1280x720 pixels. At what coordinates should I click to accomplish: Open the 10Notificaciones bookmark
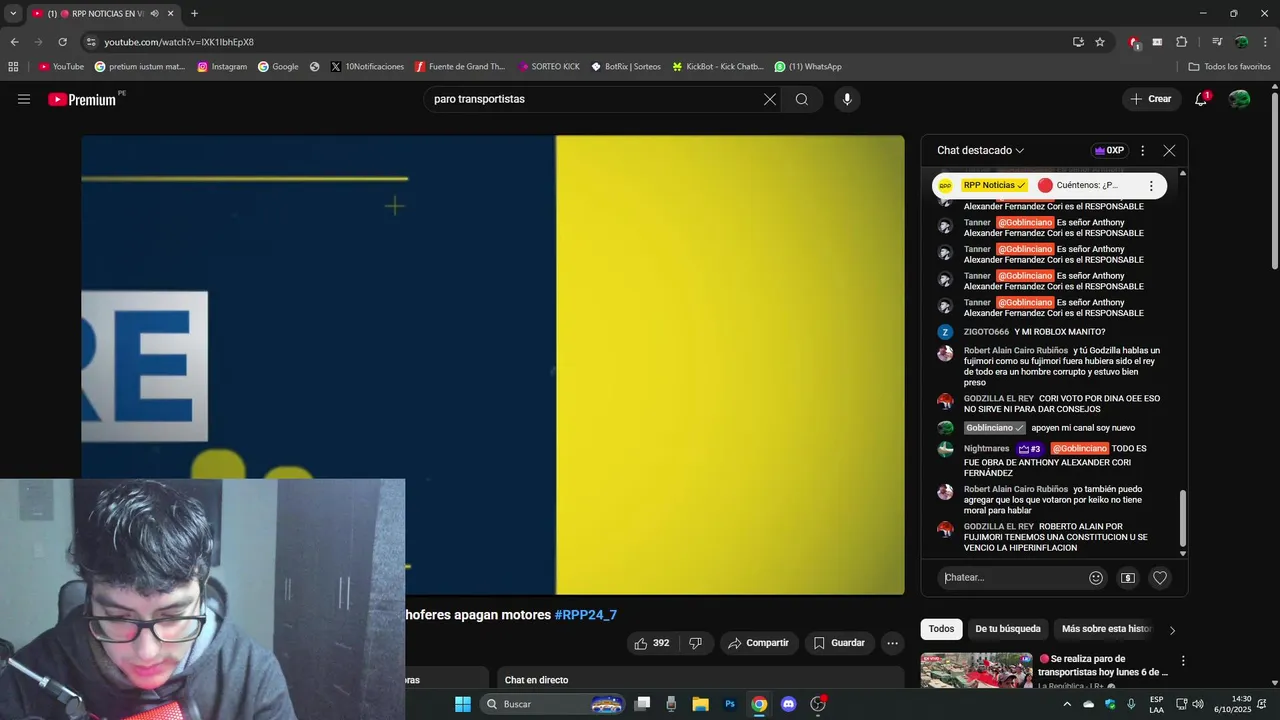tap(367, 67)
